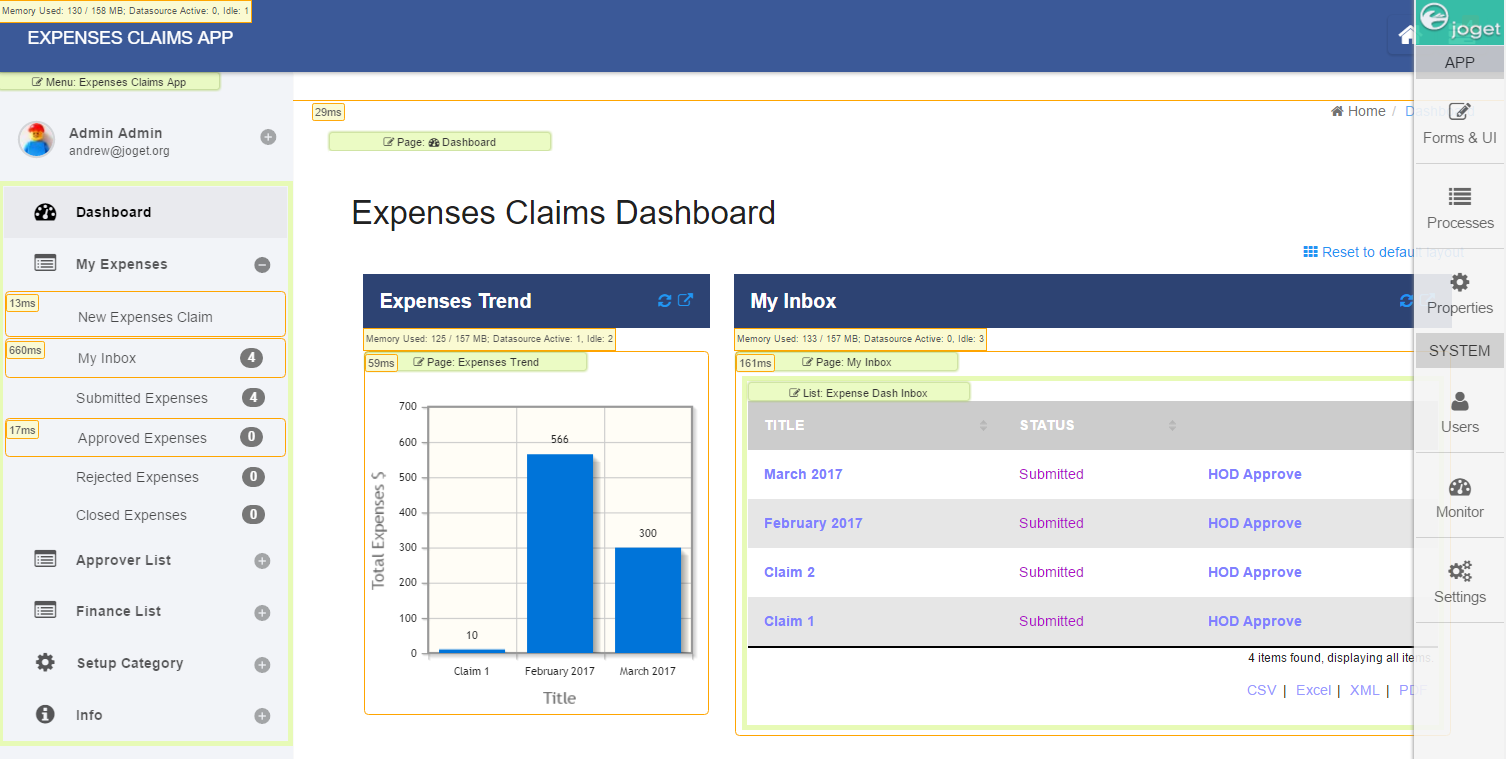Screen dimensions: 1506x759
Task: Open Forms & UI editor icon
Action: (1459, 112)
